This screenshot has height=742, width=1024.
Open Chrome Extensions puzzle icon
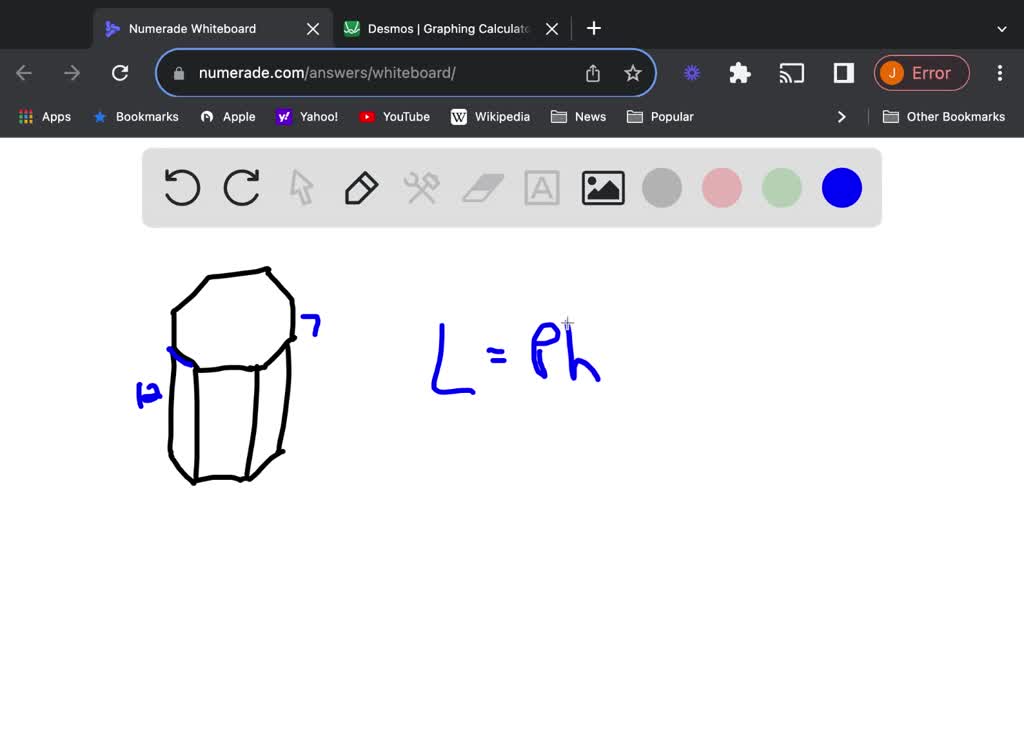tap(739, 72)
